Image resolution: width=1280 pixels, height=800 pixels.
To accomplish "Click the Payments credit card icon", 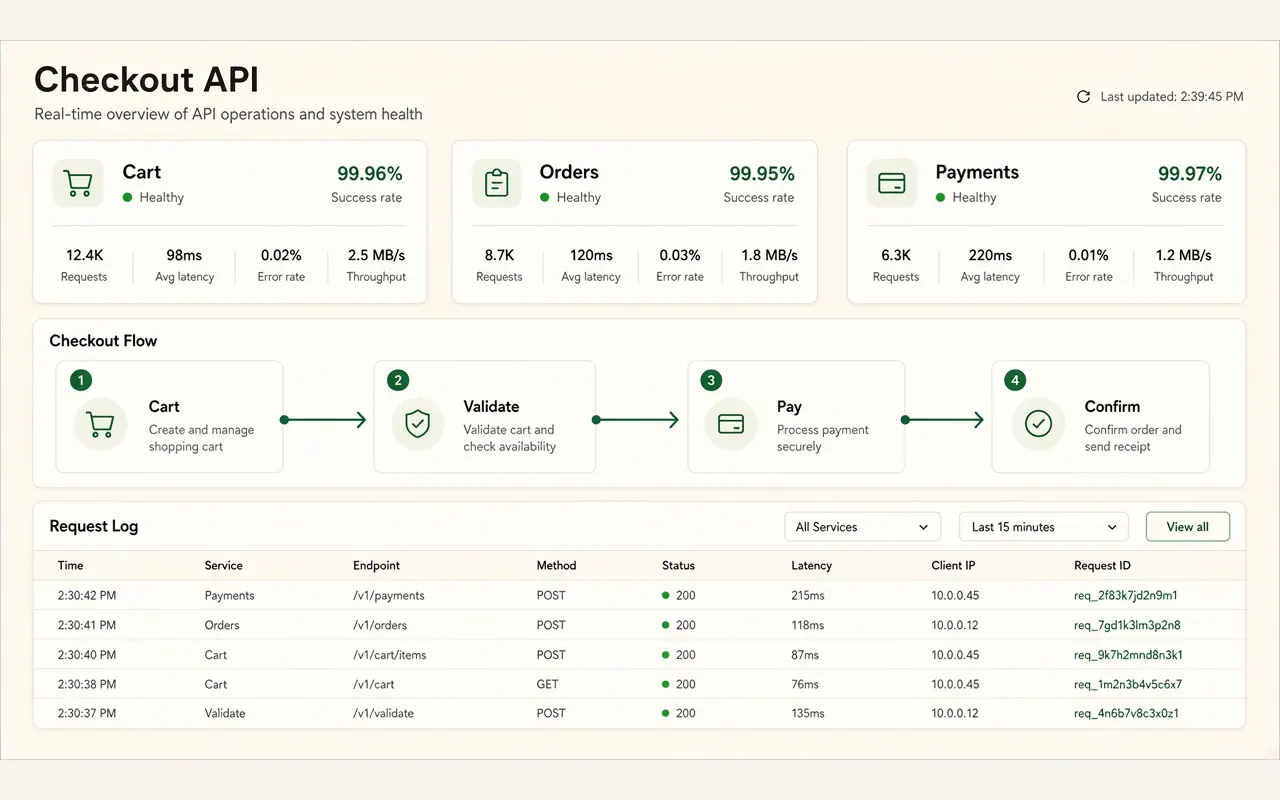I will click(x=891, y=183).
